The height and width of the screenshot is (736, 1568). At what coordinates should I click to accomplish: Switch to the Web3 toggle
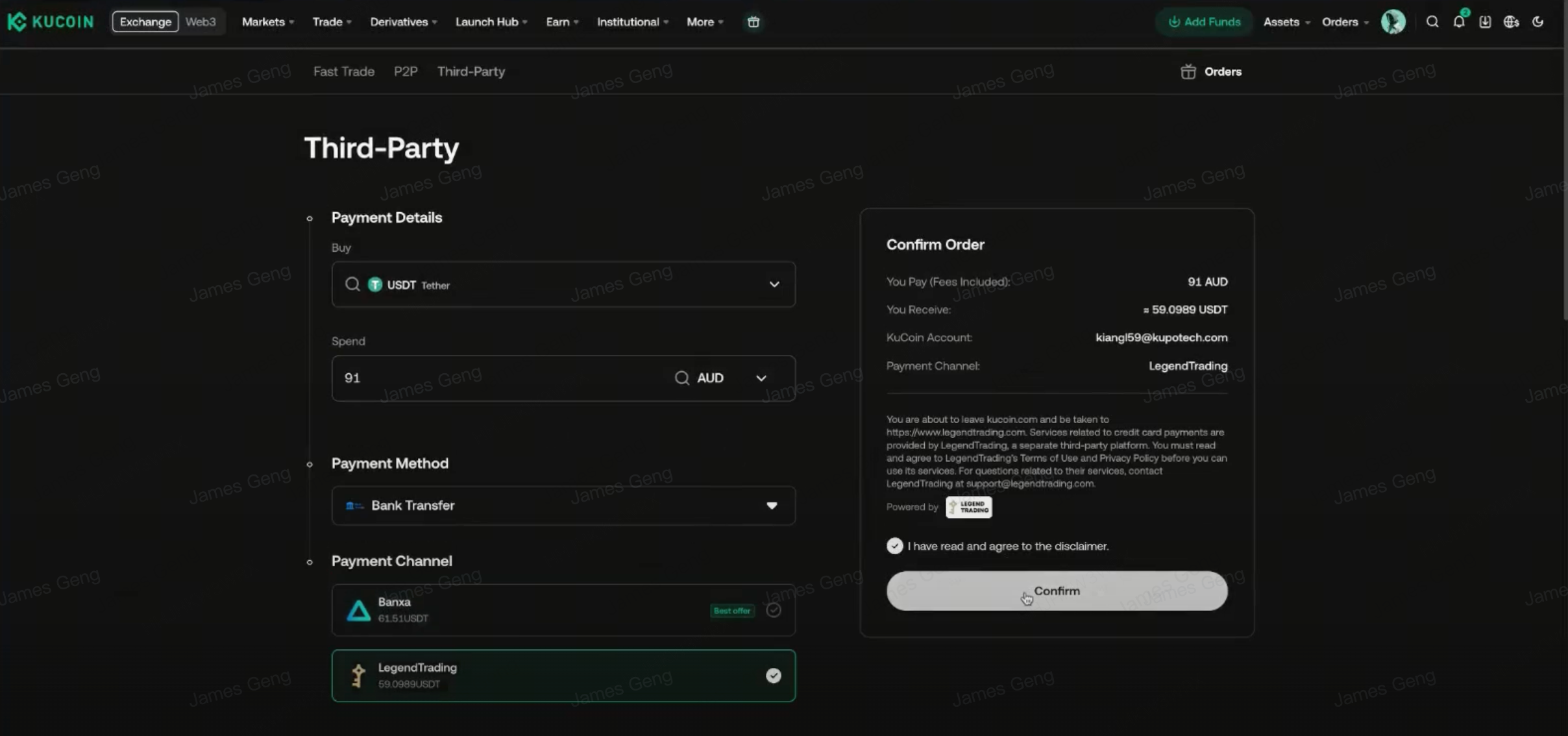point(201,22)
